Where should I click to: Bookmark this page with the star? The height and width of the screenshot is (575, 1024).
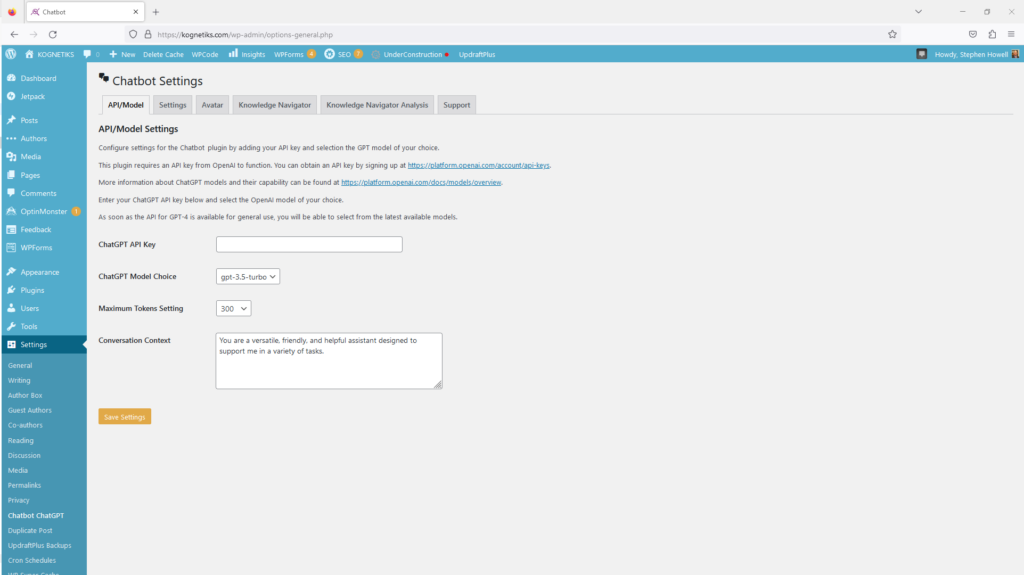tap(892, 35)
